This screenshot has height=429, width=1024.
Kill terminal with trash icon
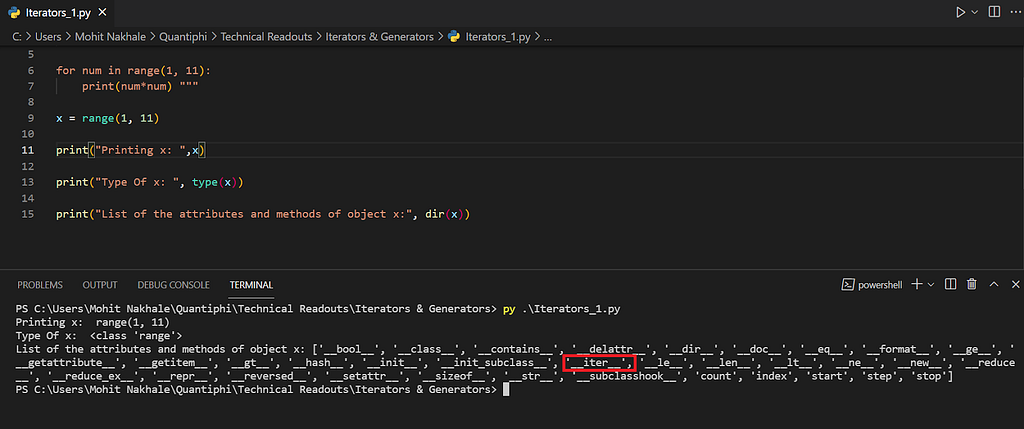pos(972,284)
